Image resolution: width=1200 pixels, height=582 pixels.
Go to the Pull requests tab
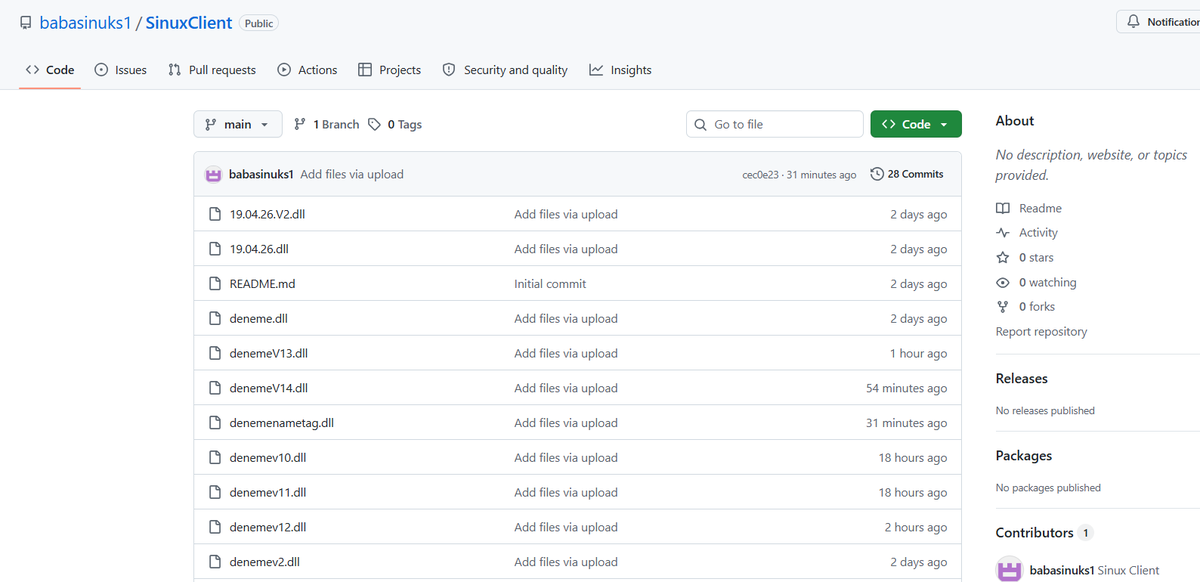[x=212, y=70]
